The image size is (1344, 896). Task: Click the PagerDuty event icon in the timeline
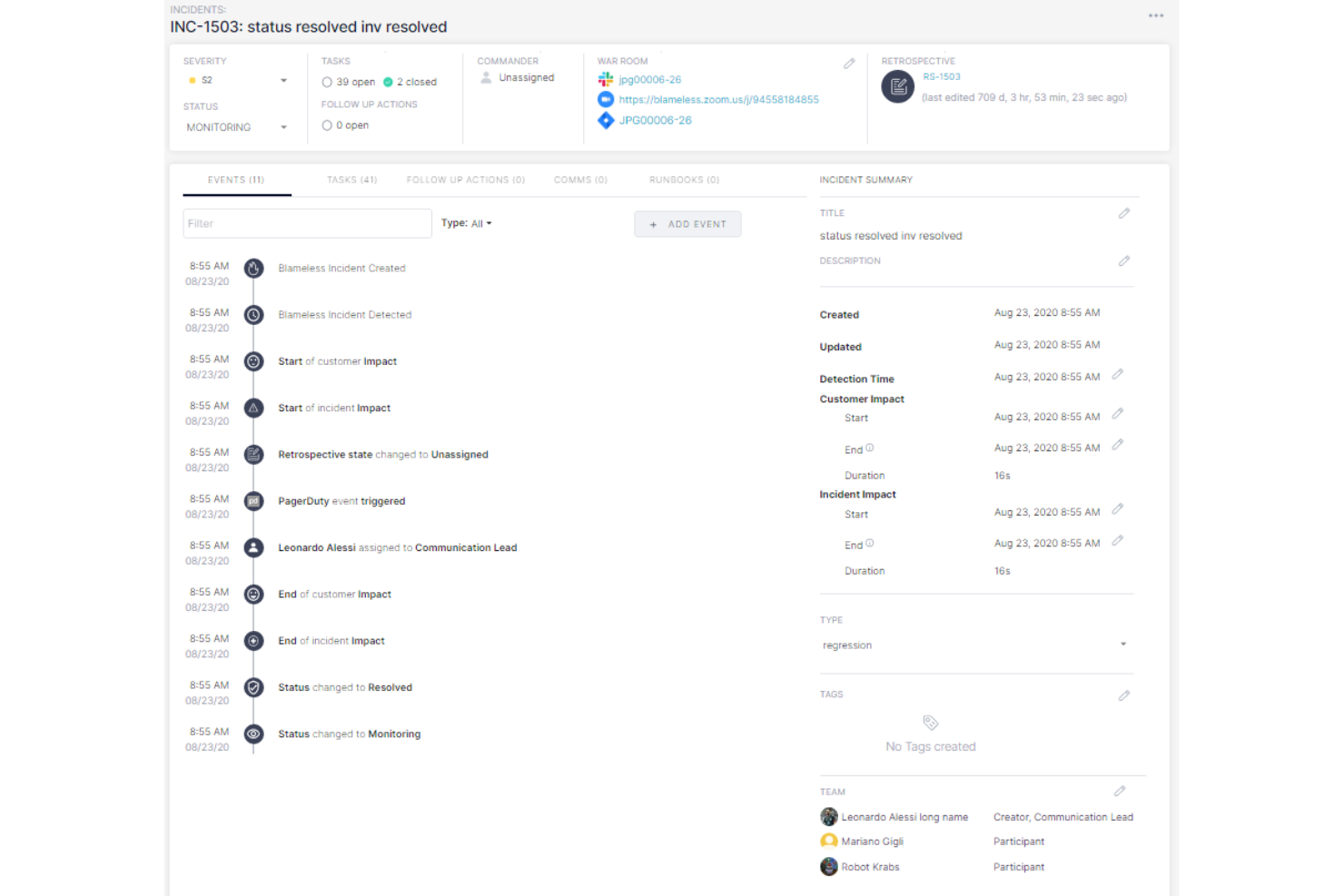point(253,500)
